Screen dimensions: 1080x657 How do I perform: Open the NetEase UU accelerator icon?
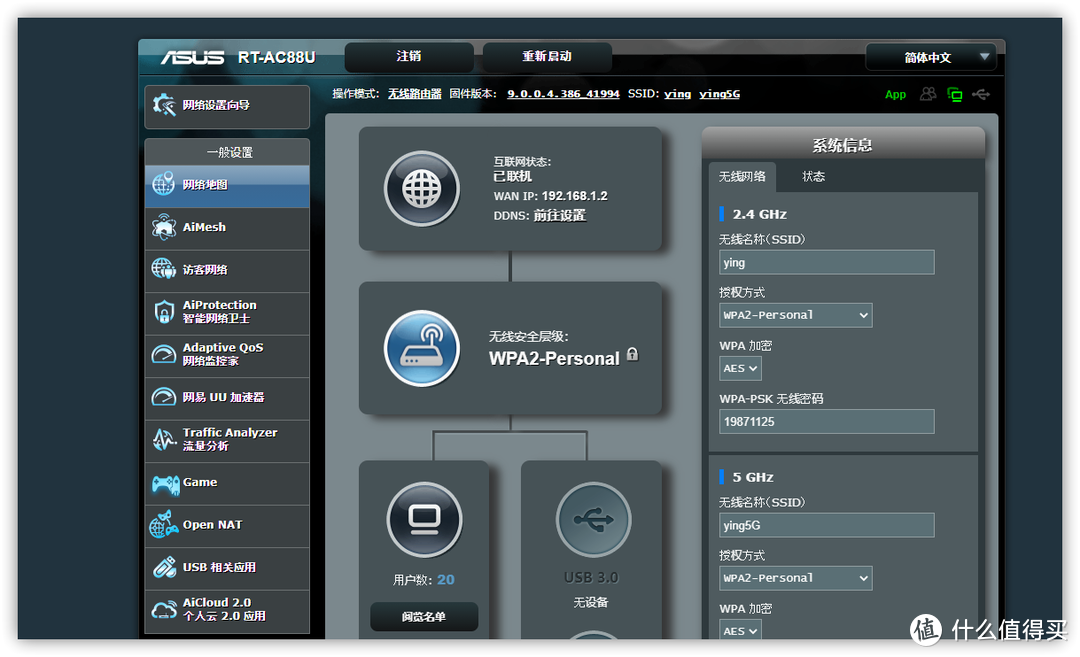163,397
